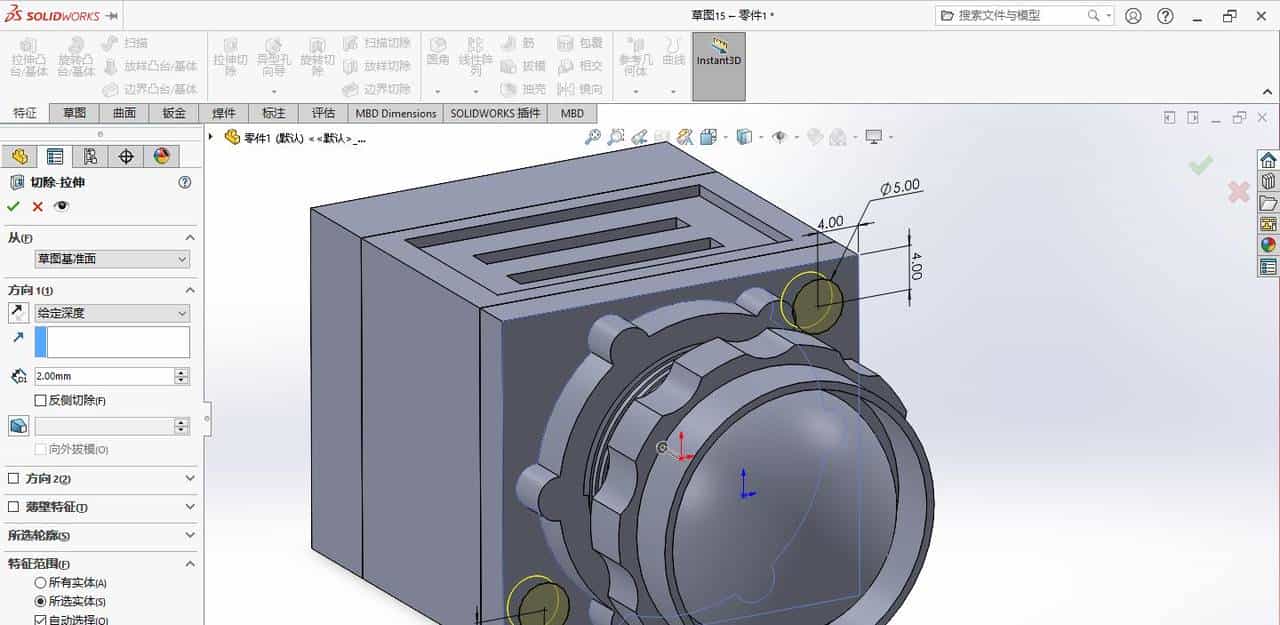1280x625 pixels.
Task: Open the 给定深度 end condition dropdown
Action: [x=112, y=312]
